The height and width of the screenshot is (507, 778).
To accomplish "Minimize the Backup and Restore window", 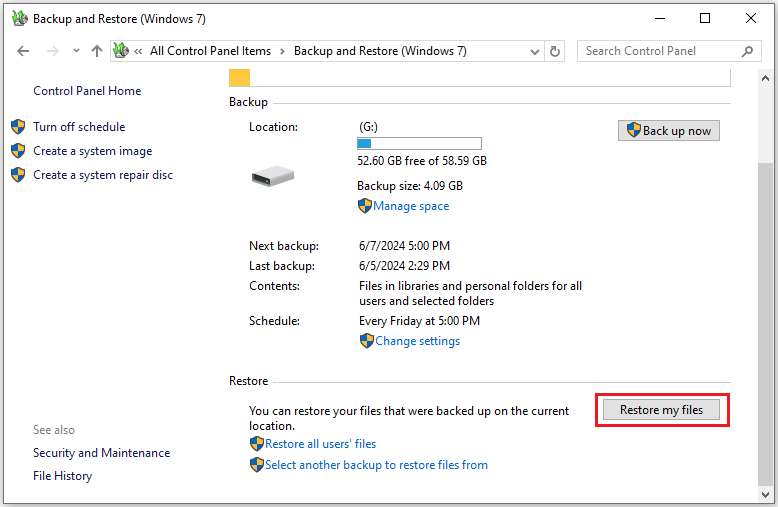I will tap(660, 19).
